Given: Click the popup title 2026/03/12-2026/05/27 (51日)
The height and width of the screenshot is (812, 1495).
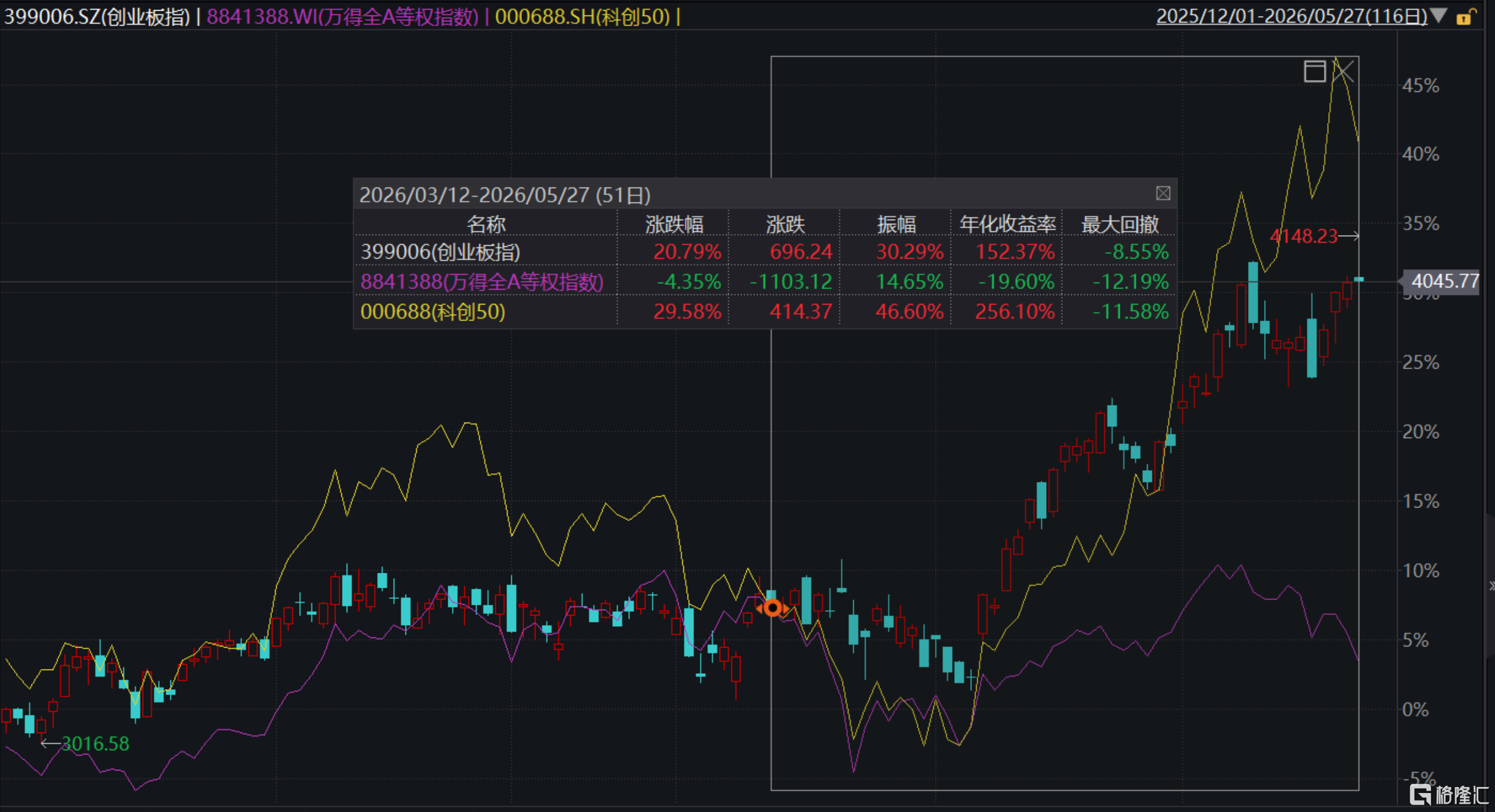Looking at the screenshot, I should (x=505, y=195).
